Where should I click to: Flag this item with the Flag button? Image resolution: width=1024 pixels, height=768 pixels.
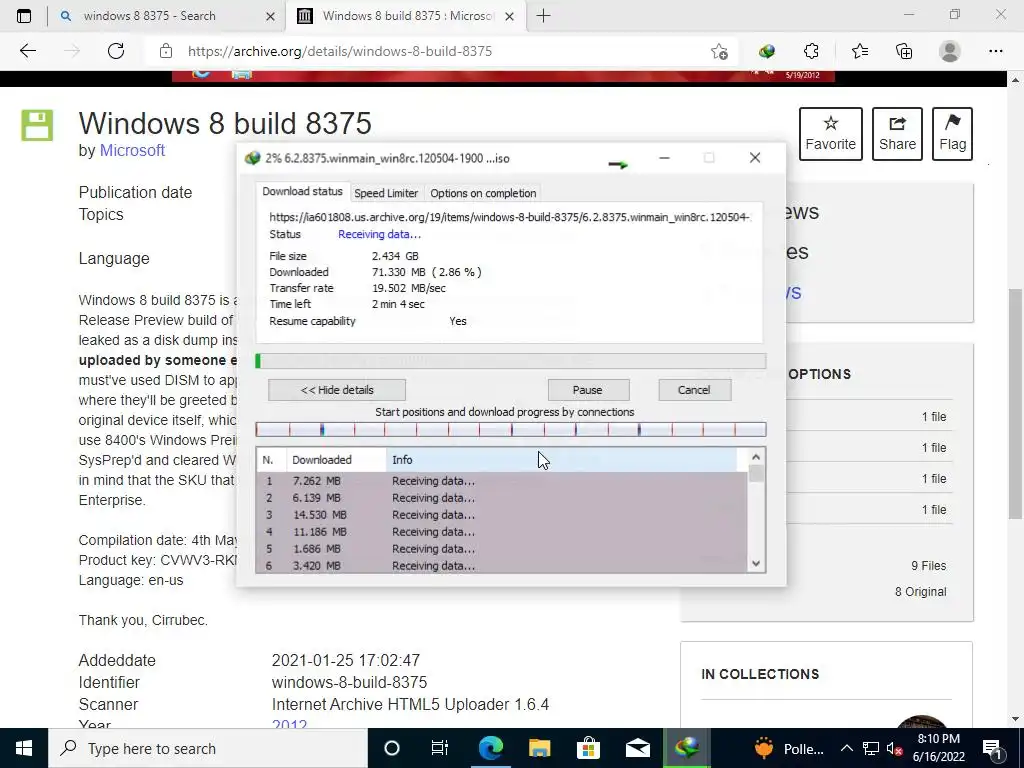(x=952, y=134)
